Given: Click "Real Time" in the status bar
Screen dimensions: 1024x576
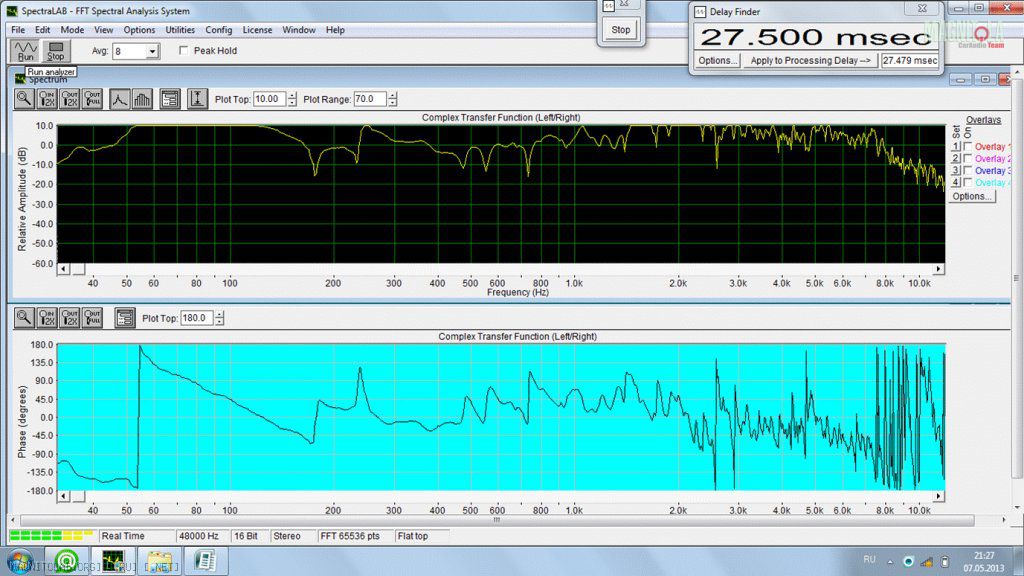Looking at the screenshot, I should pyautogui.click(x=123, y=536).
